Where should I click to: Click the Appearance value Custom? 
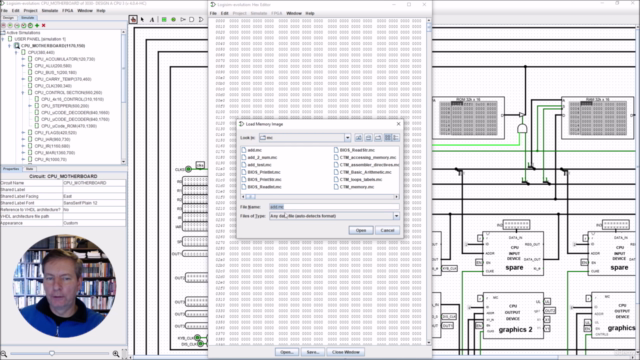coord(94,223)
